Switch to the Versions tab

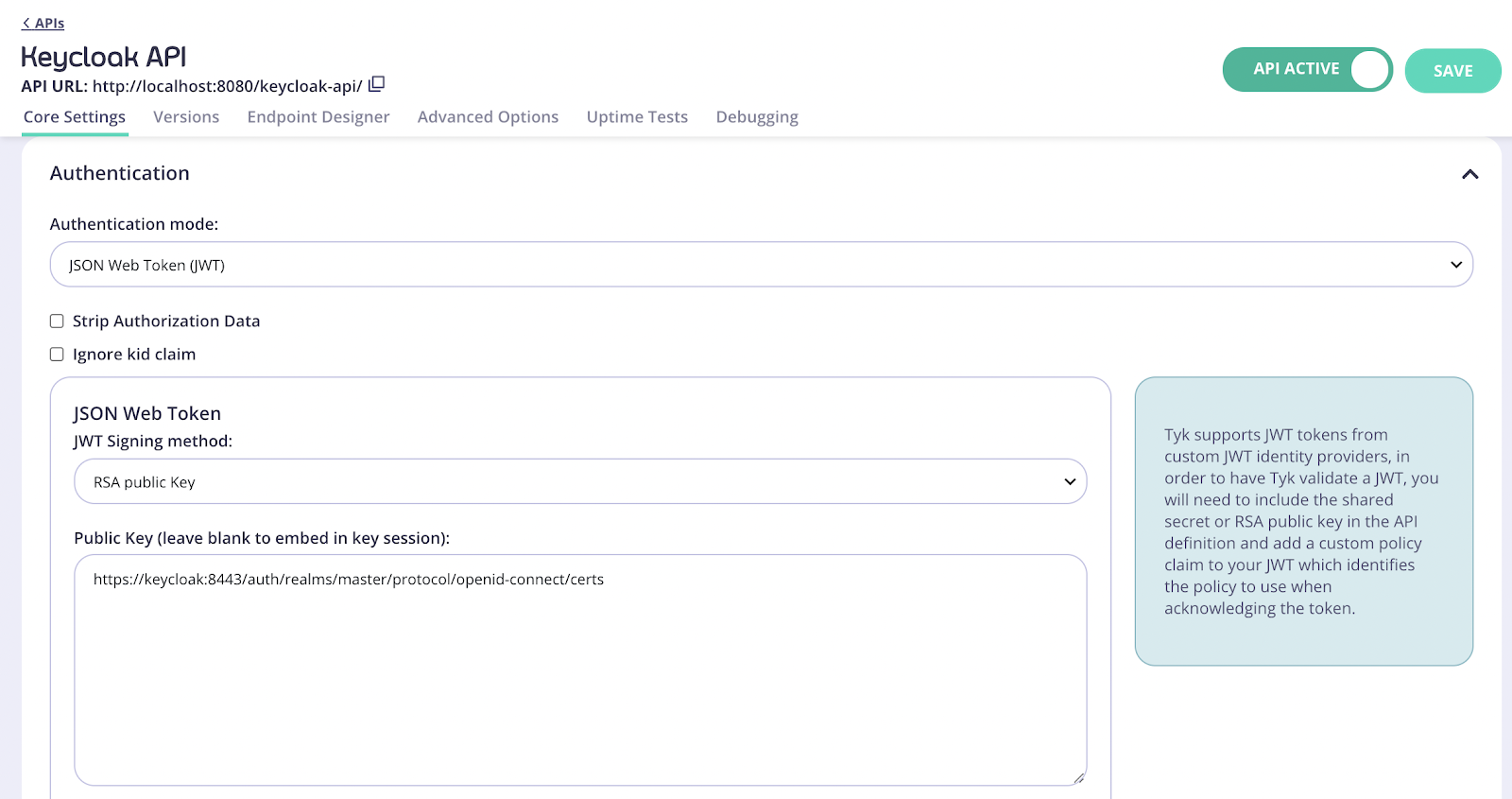click(x=186, y=117)
